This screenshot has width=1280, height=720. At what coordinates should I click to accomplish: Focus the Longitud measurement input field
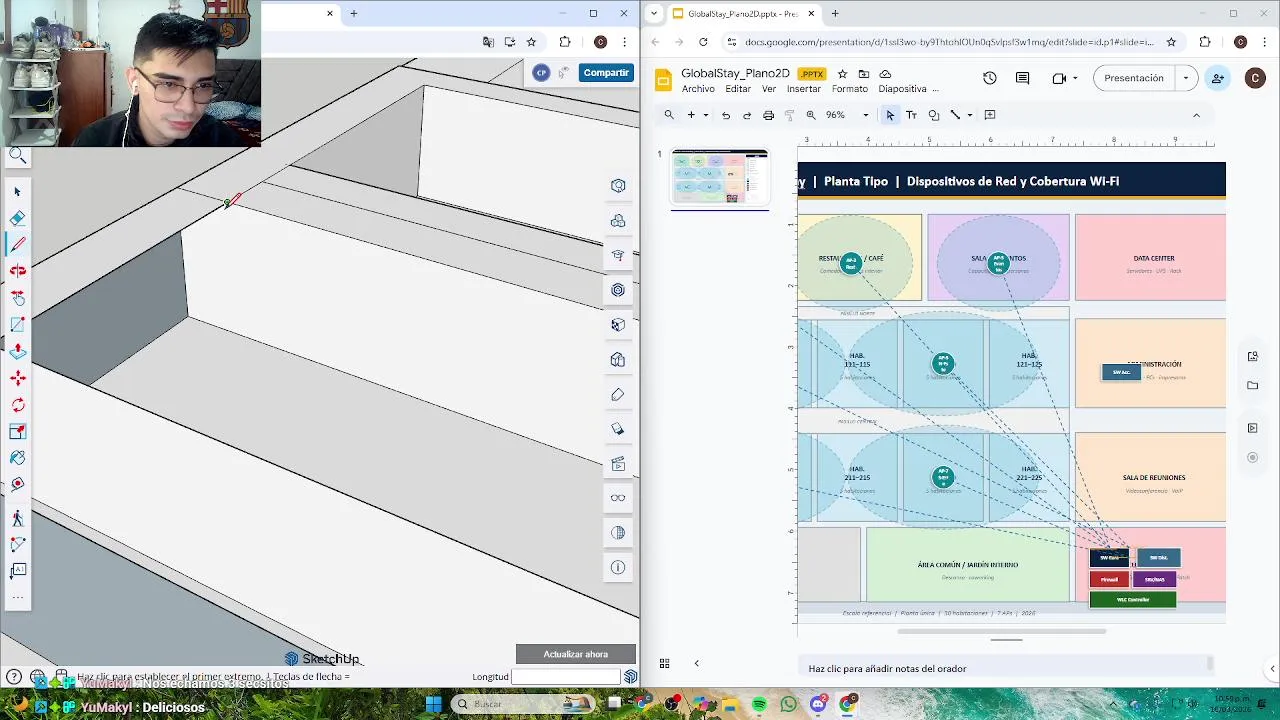(565, 677)
